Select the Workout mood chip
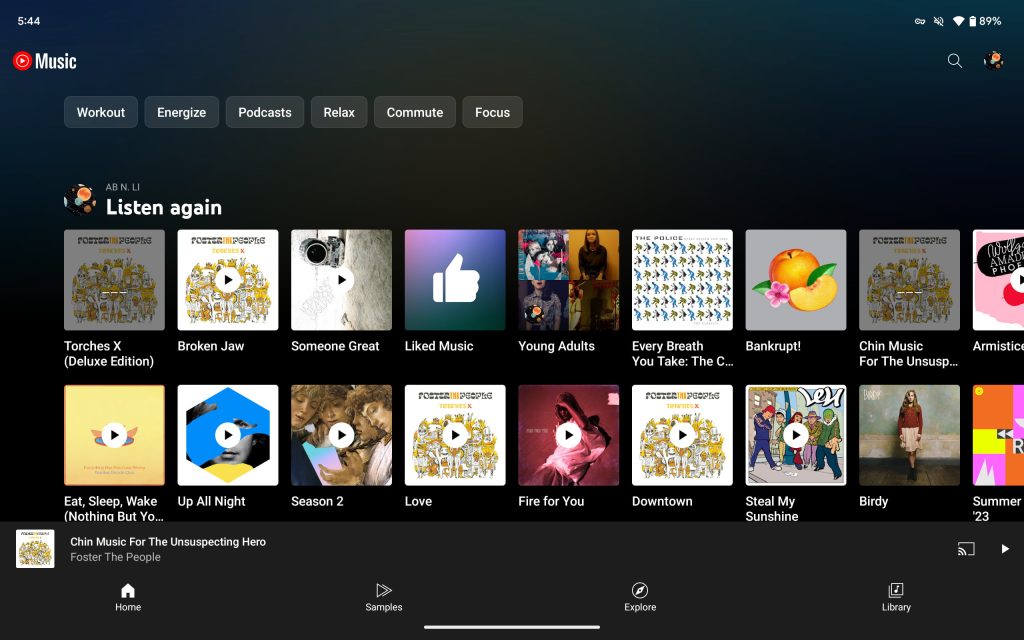 (x=101, y=112)
